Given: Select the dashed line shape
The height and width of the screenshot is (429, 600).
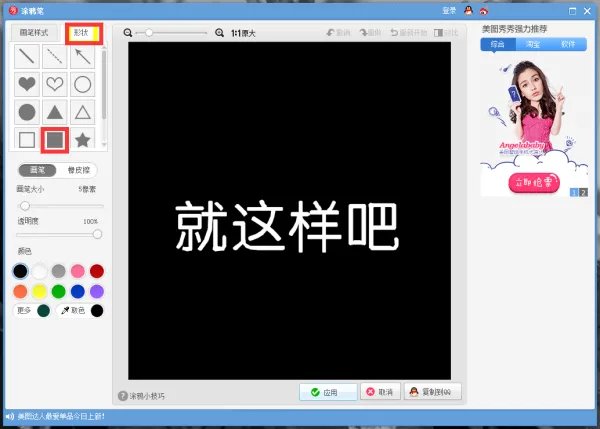Looking at the screenshot, I should [x=55, y=56].
